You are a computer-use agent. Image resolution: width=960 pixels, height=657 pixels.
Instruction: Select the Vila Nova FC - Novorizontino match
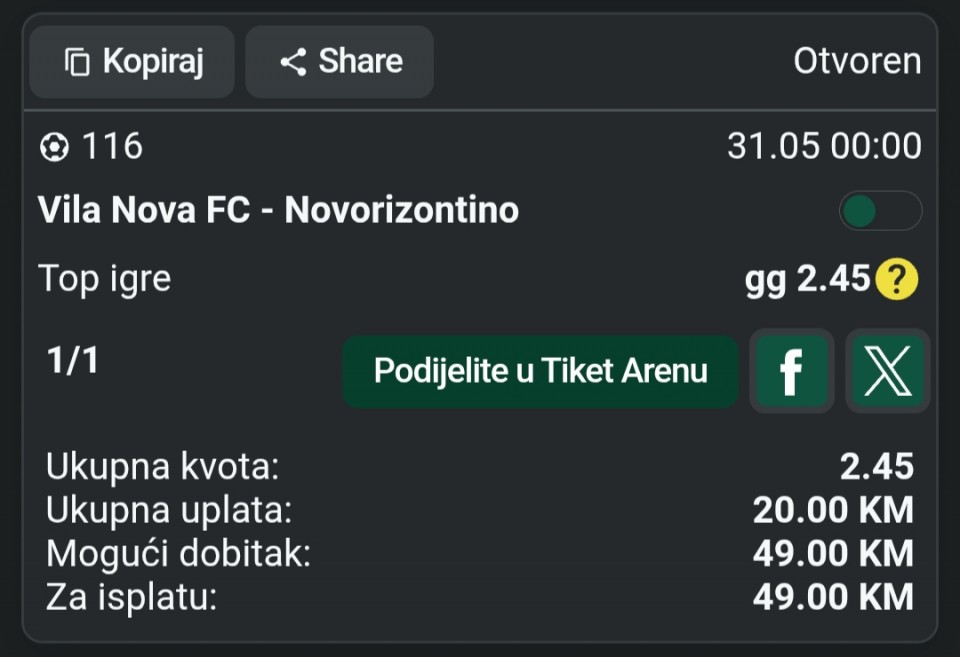pyautogui.click(x=279, y=210)
